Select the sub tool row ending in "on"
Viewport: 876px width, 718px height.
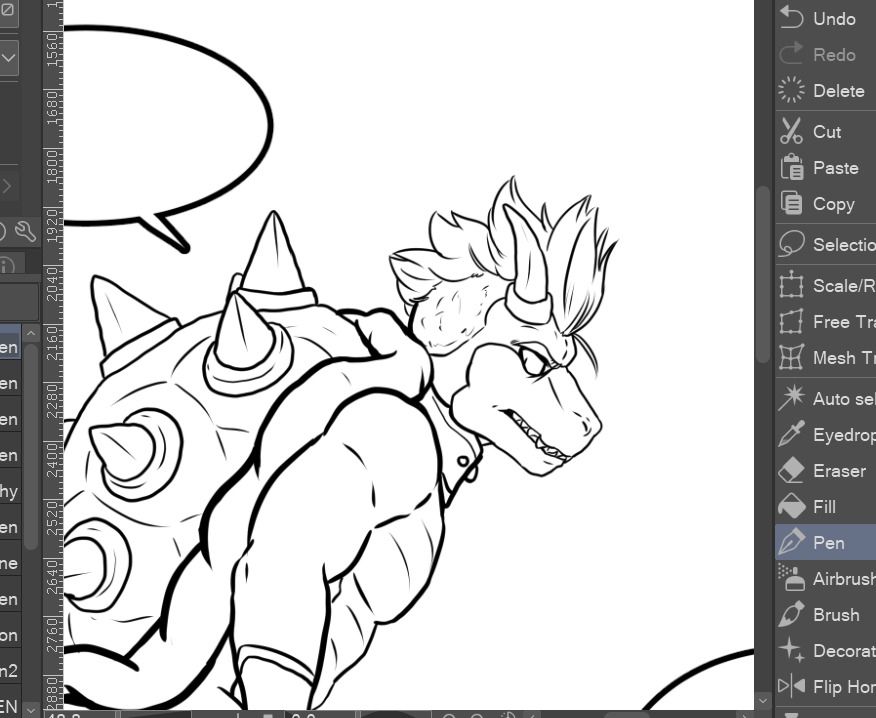point(11,635)
